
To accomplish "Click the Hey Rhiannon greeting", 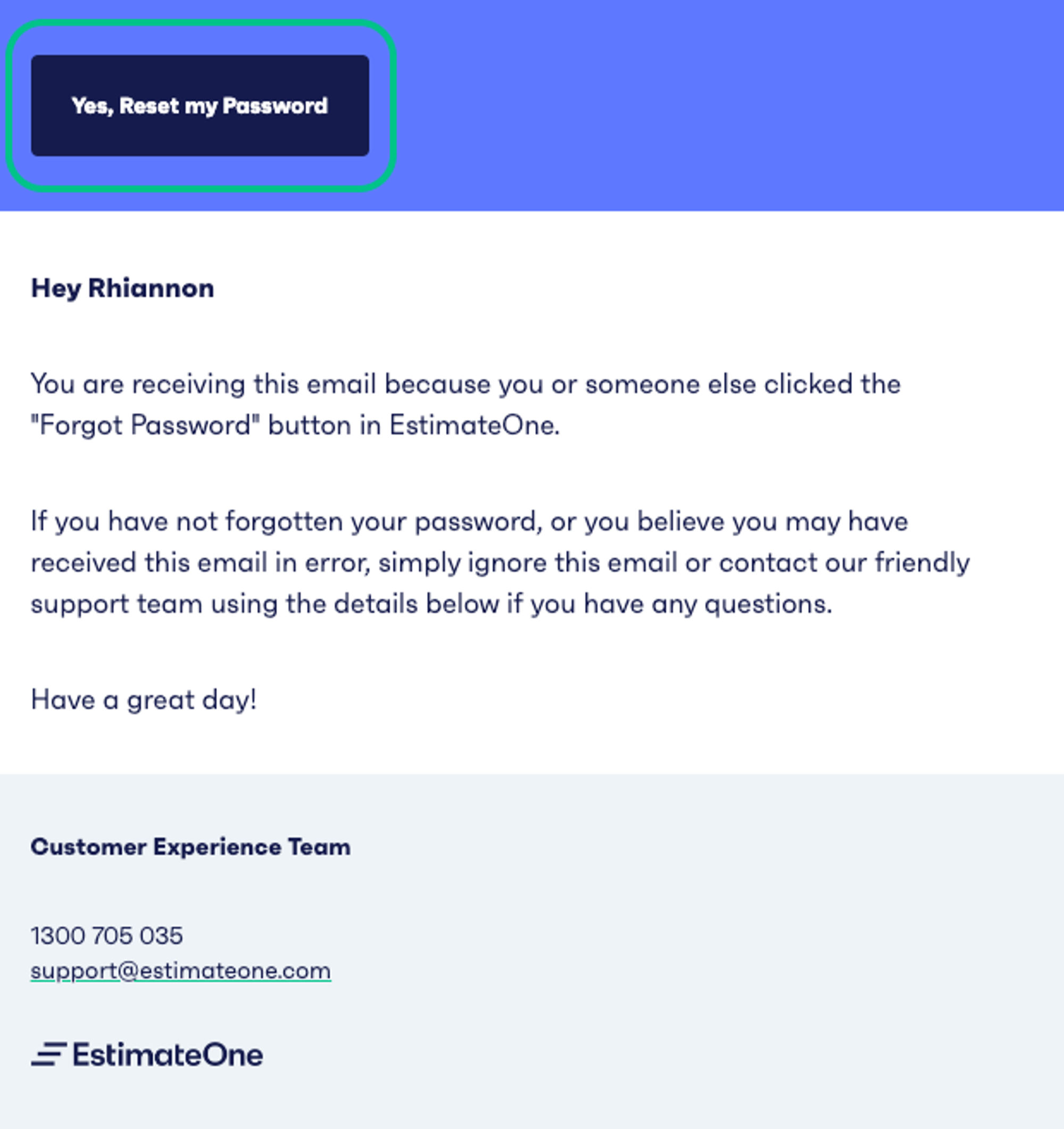I will [x=123, y=288].
